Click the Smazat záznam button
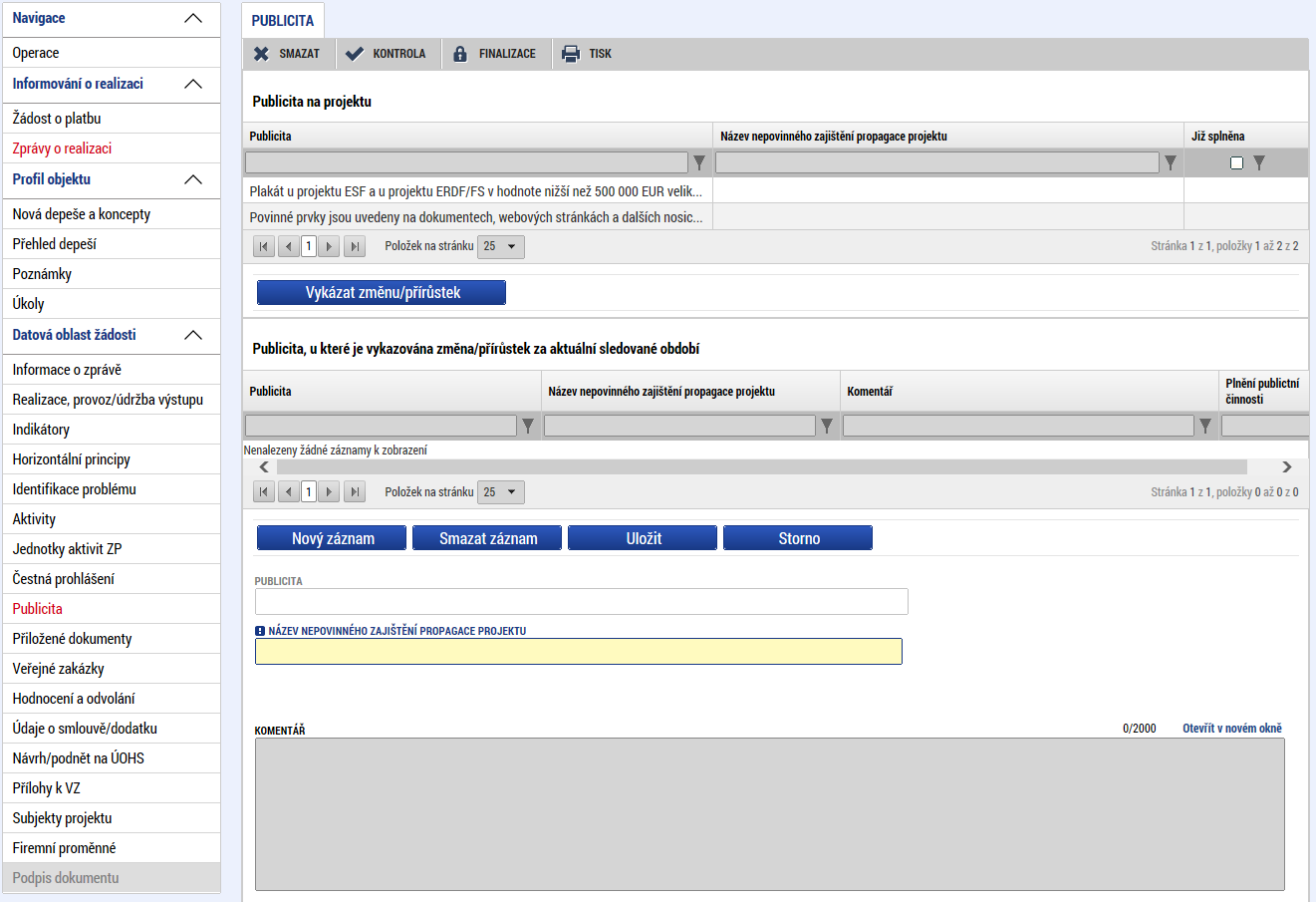The image size is (1316, 902). [x=487, y=538]
